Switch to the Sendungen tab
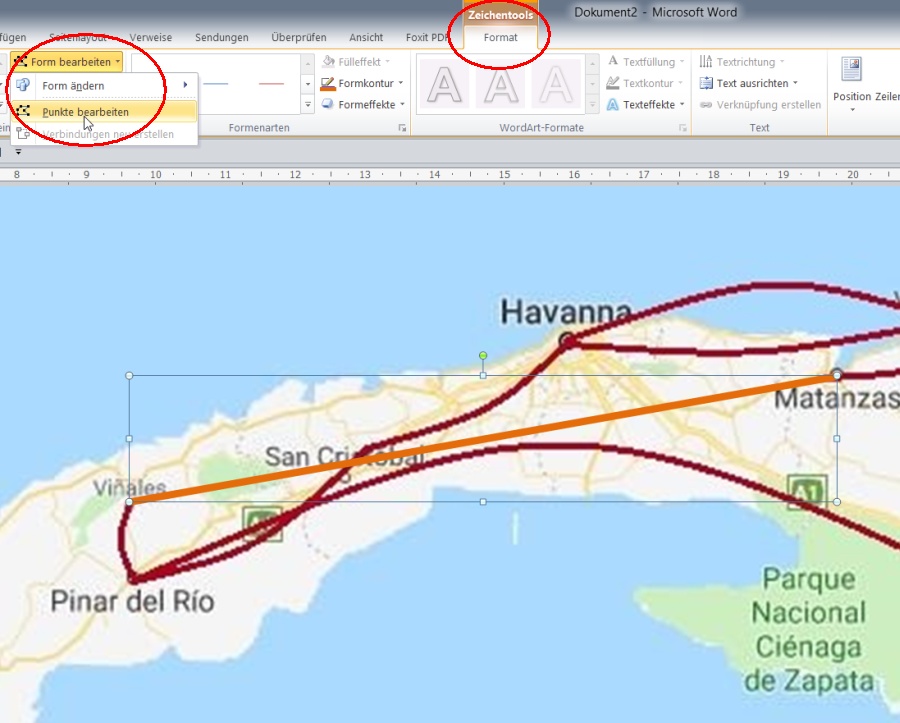The width and height of the screenshot is (900, 723). click(x=222, y=37)
